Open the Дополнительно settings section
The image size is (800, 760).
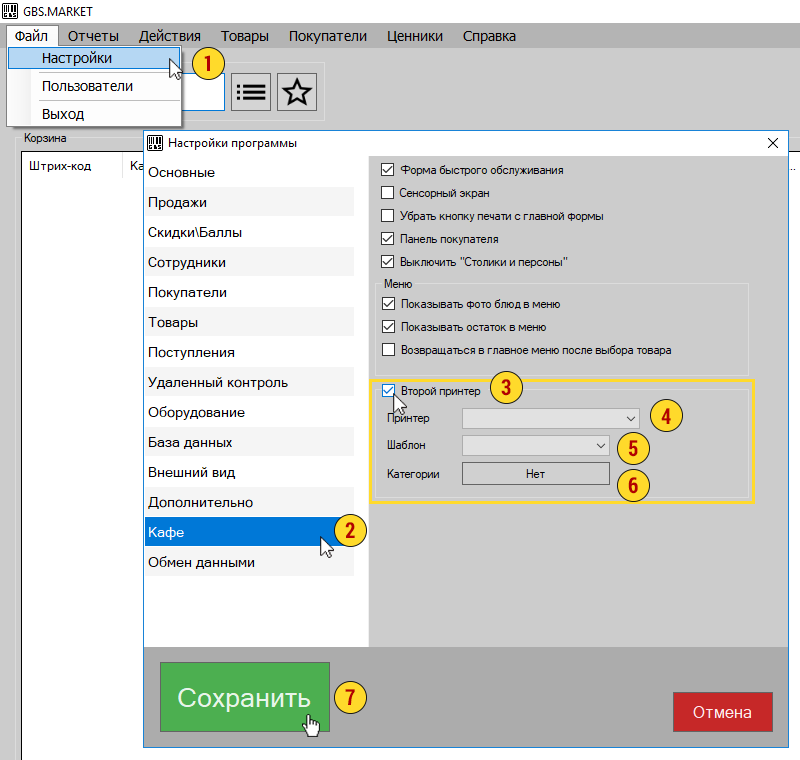click(x=249, y=502)
